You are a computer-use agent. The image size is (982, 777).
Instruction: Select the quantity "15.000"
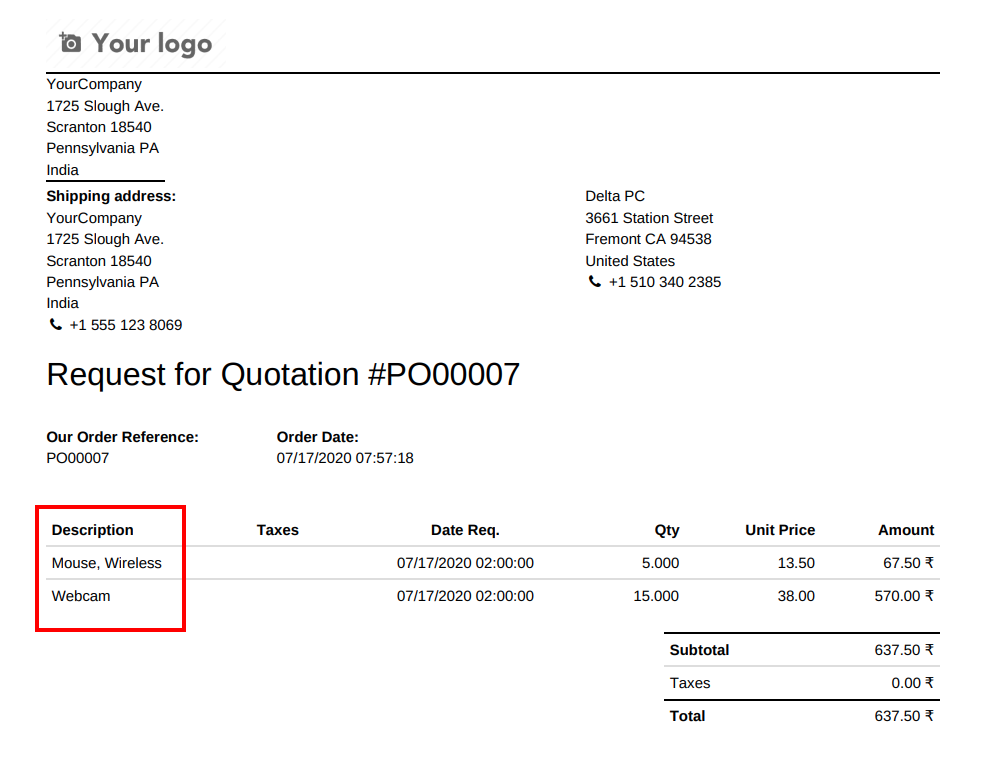tap(656, 596)
